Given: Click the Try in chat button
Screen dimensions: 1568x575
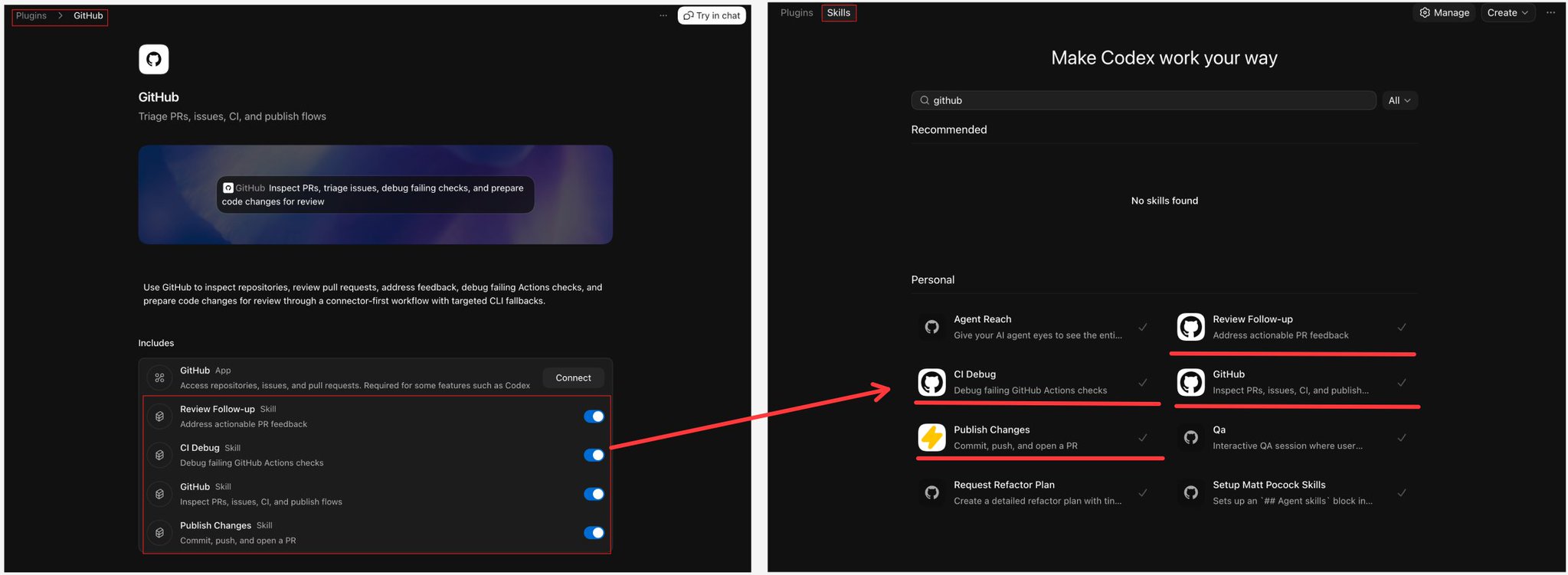Looking at the screenshot, I should click(712, 15).
